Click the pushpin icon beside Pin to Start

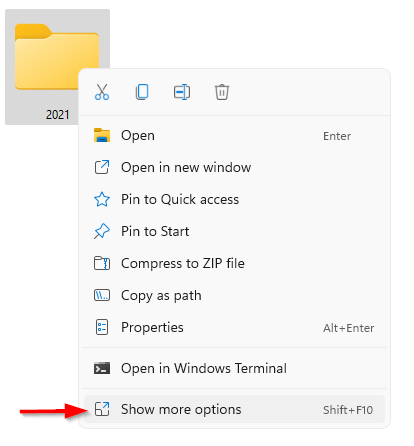tap(102, 231)
